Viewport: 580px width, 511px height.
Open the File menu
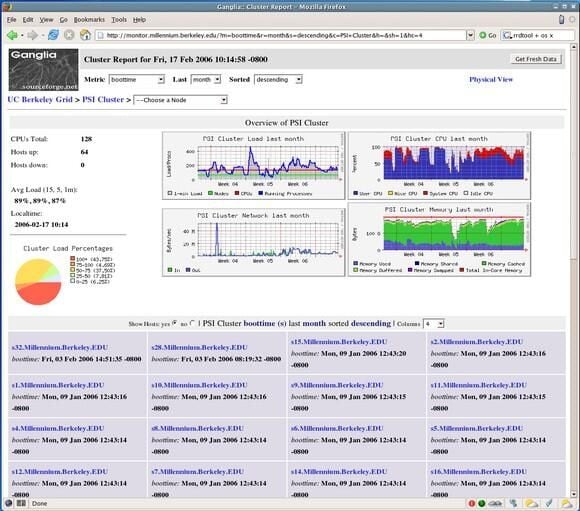pos(11,20)
